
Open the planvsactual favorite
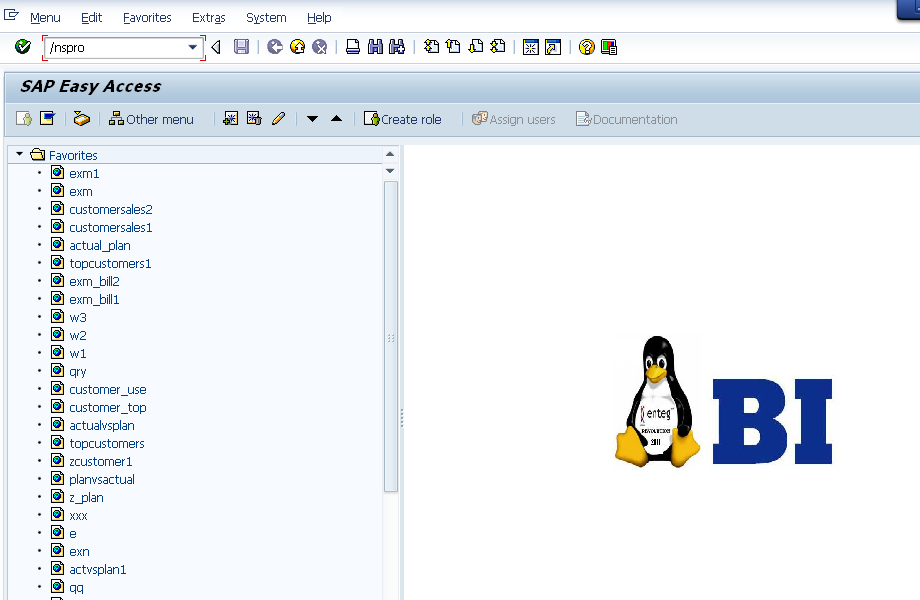click(x=102, y=480)
